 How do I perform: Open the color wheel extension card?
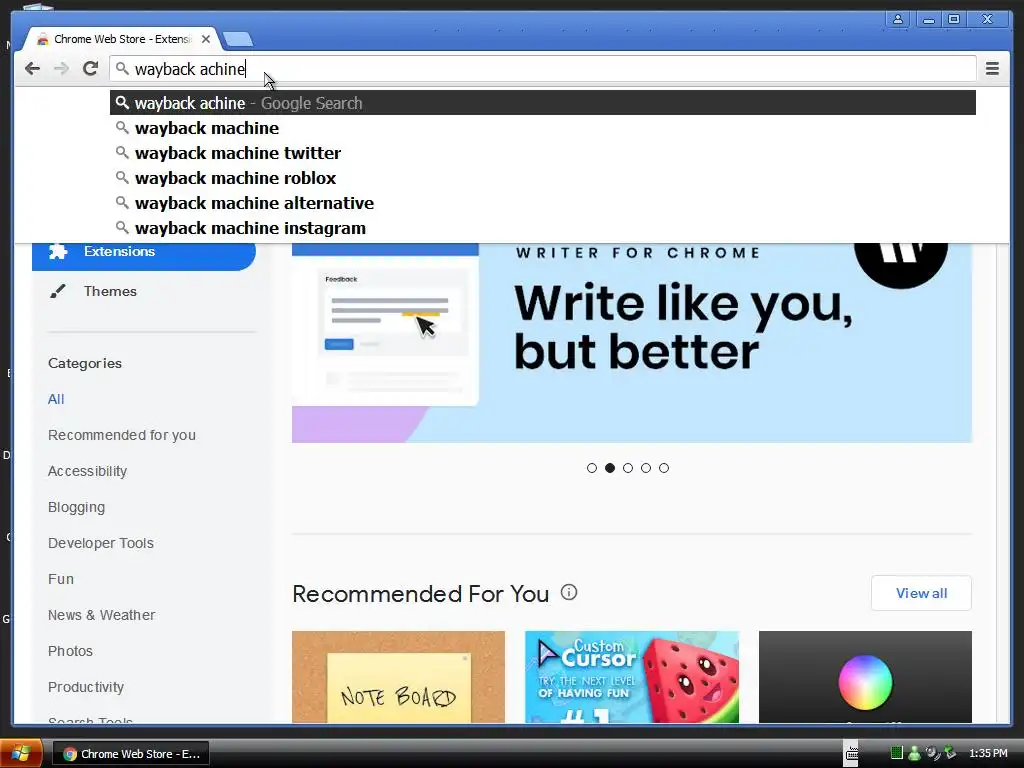[x=865, y=677]
